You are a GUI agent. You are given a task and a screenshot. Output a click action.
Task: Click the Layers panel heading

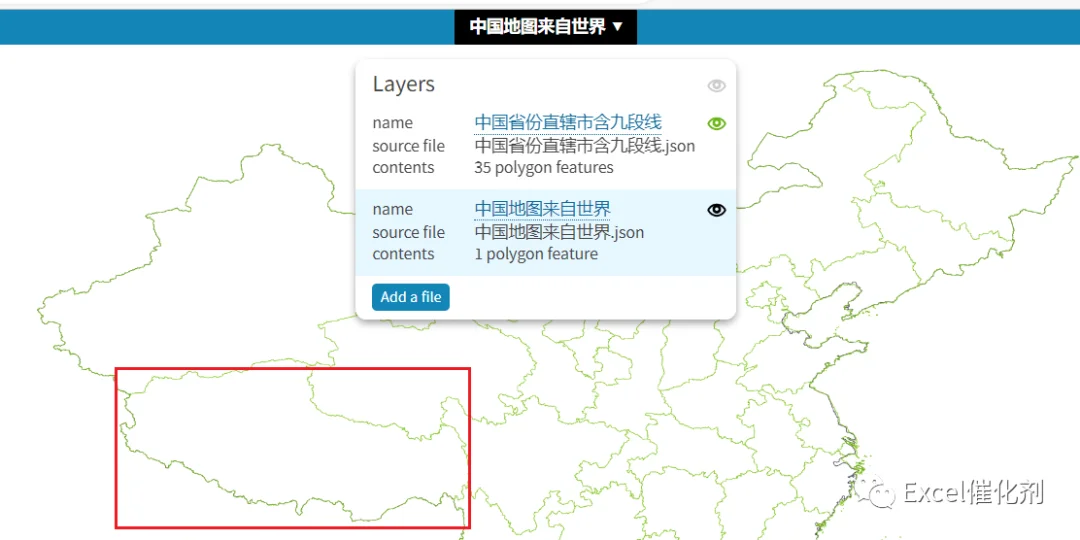404,84
